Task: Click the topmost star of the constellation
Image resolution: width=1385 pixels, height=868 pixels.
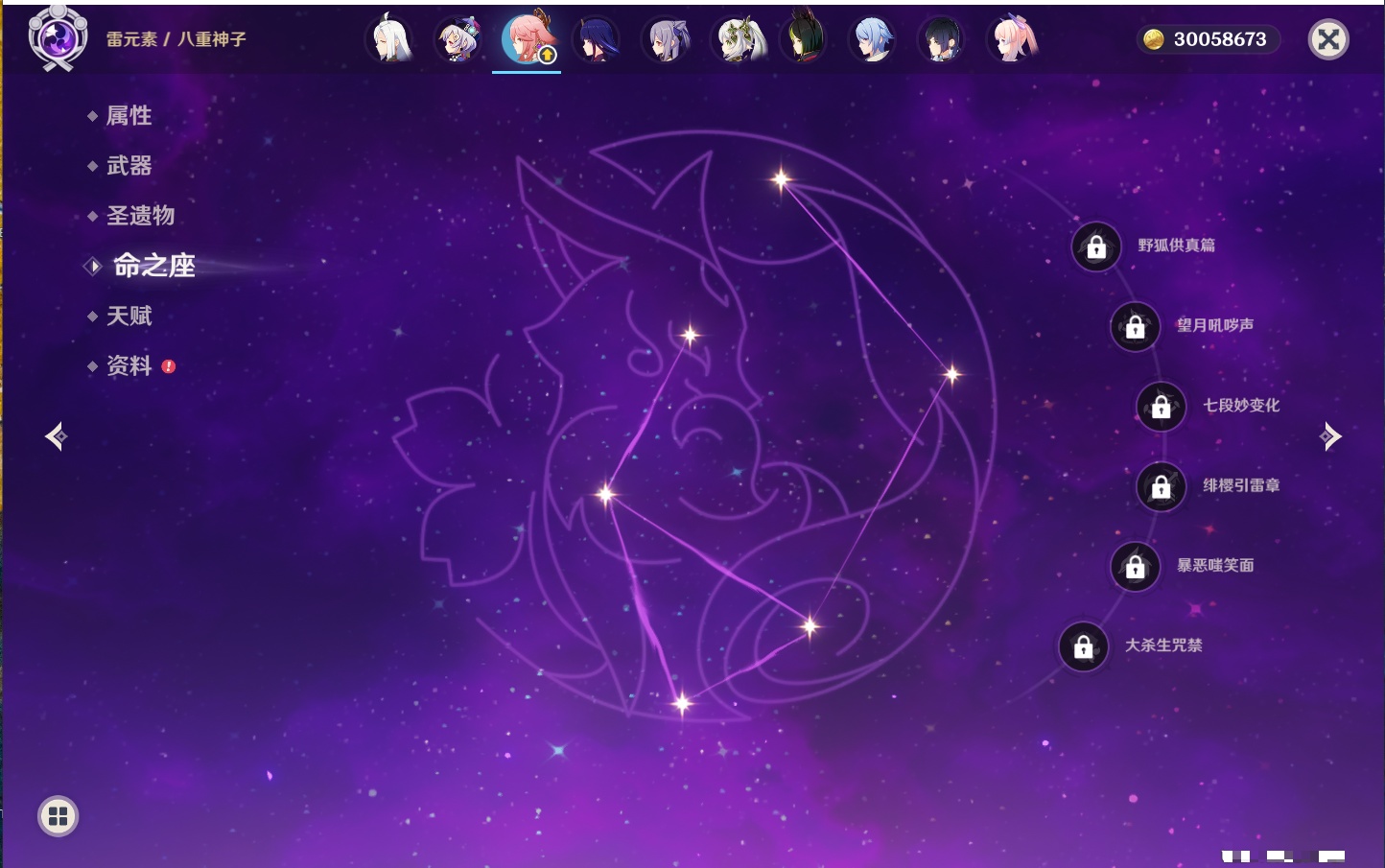Action: coord(782,178)
